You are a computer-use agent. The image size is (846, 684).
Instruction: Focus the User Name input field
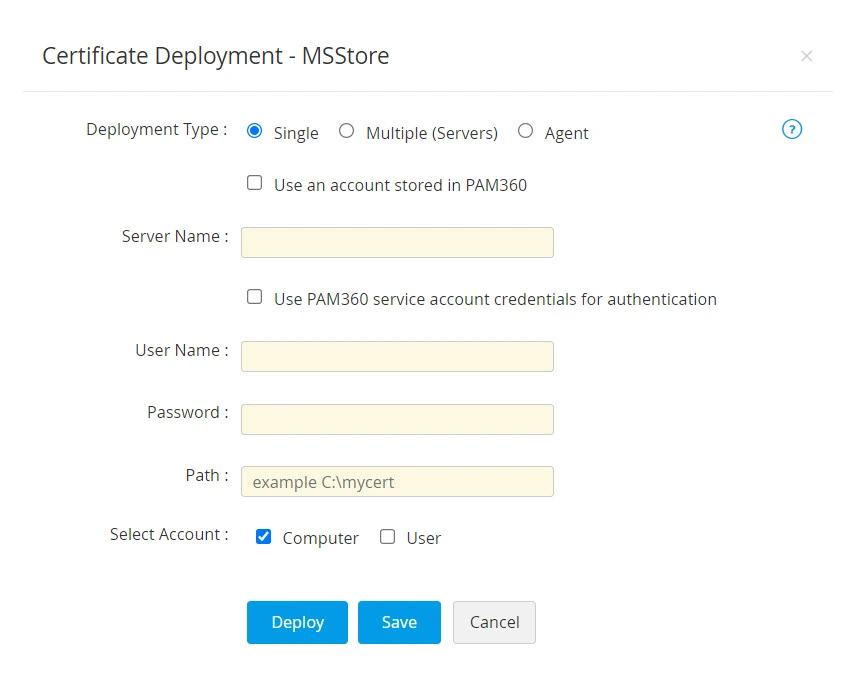pos(397,356)
